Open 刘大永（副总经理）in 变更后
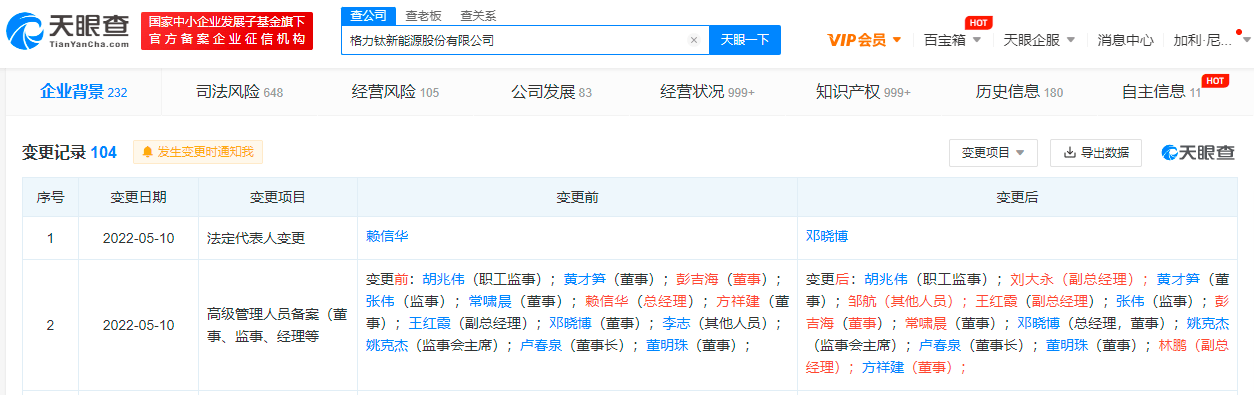Screen dimensions: 1254x395 point(1031,279)
